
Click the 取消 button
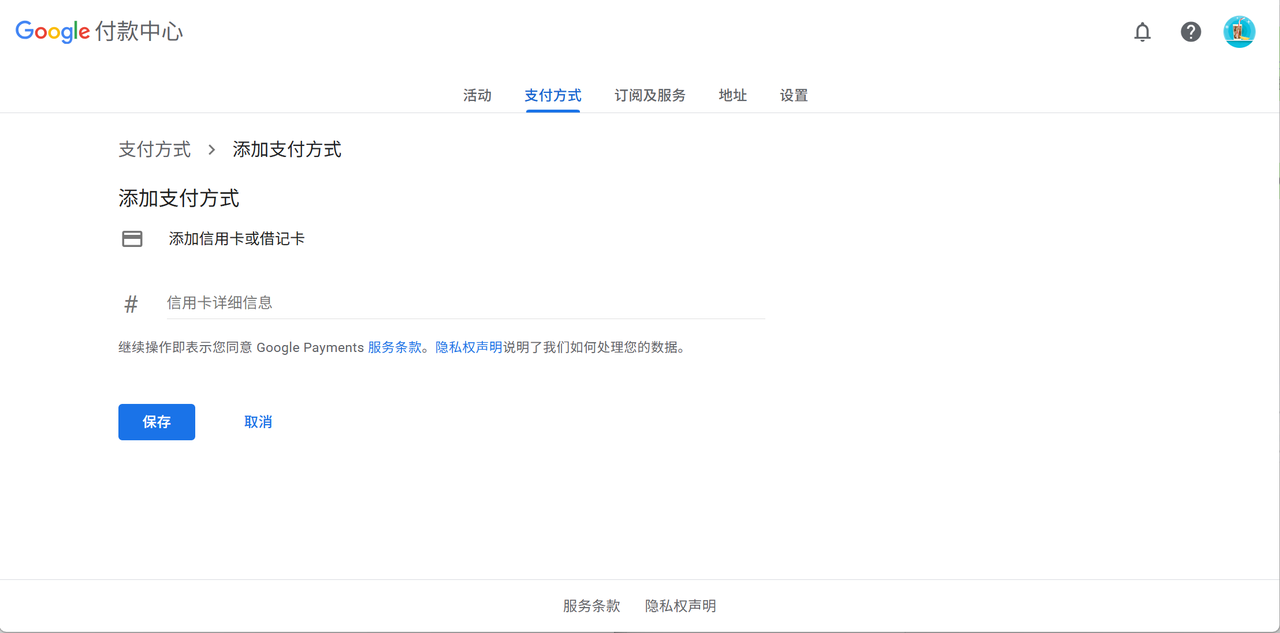tap(257, 421)
